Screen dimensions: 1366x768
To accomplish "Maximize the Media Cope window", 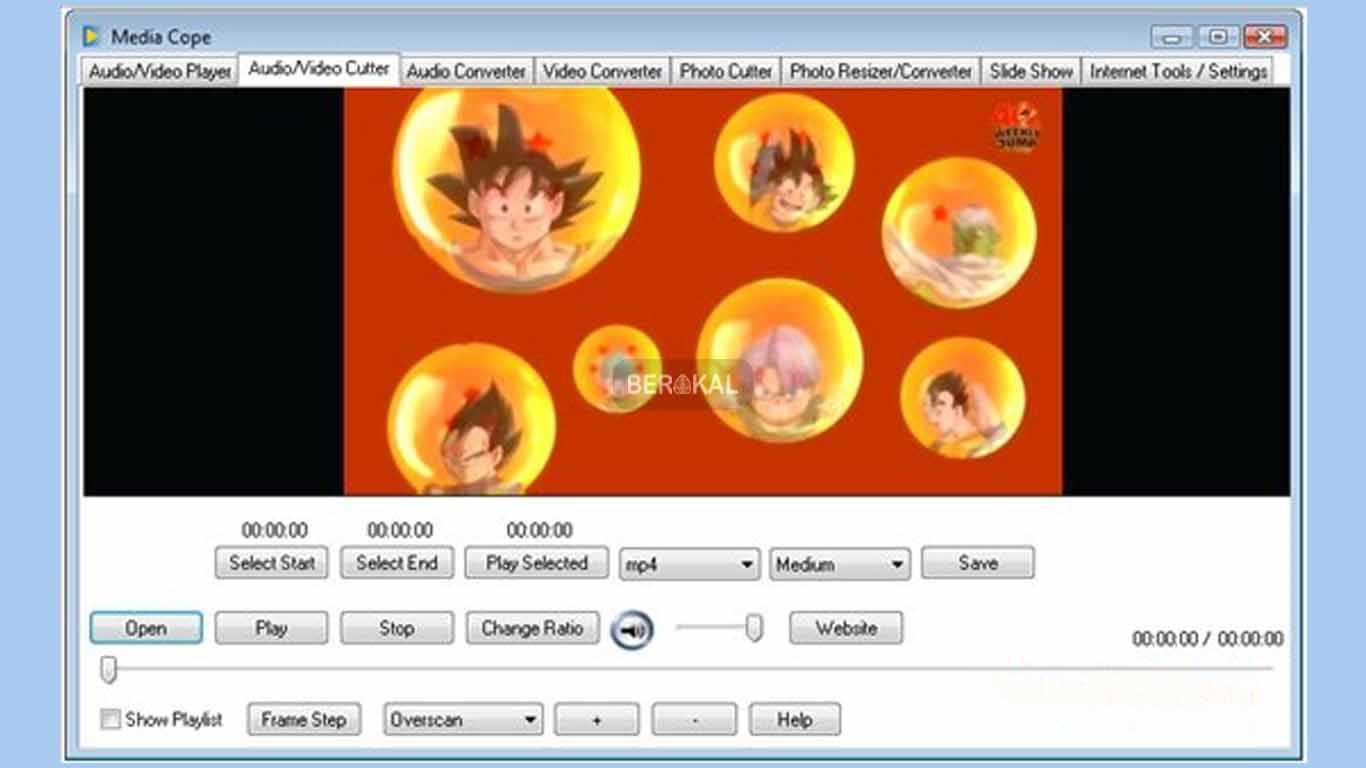I will 1218,37.
